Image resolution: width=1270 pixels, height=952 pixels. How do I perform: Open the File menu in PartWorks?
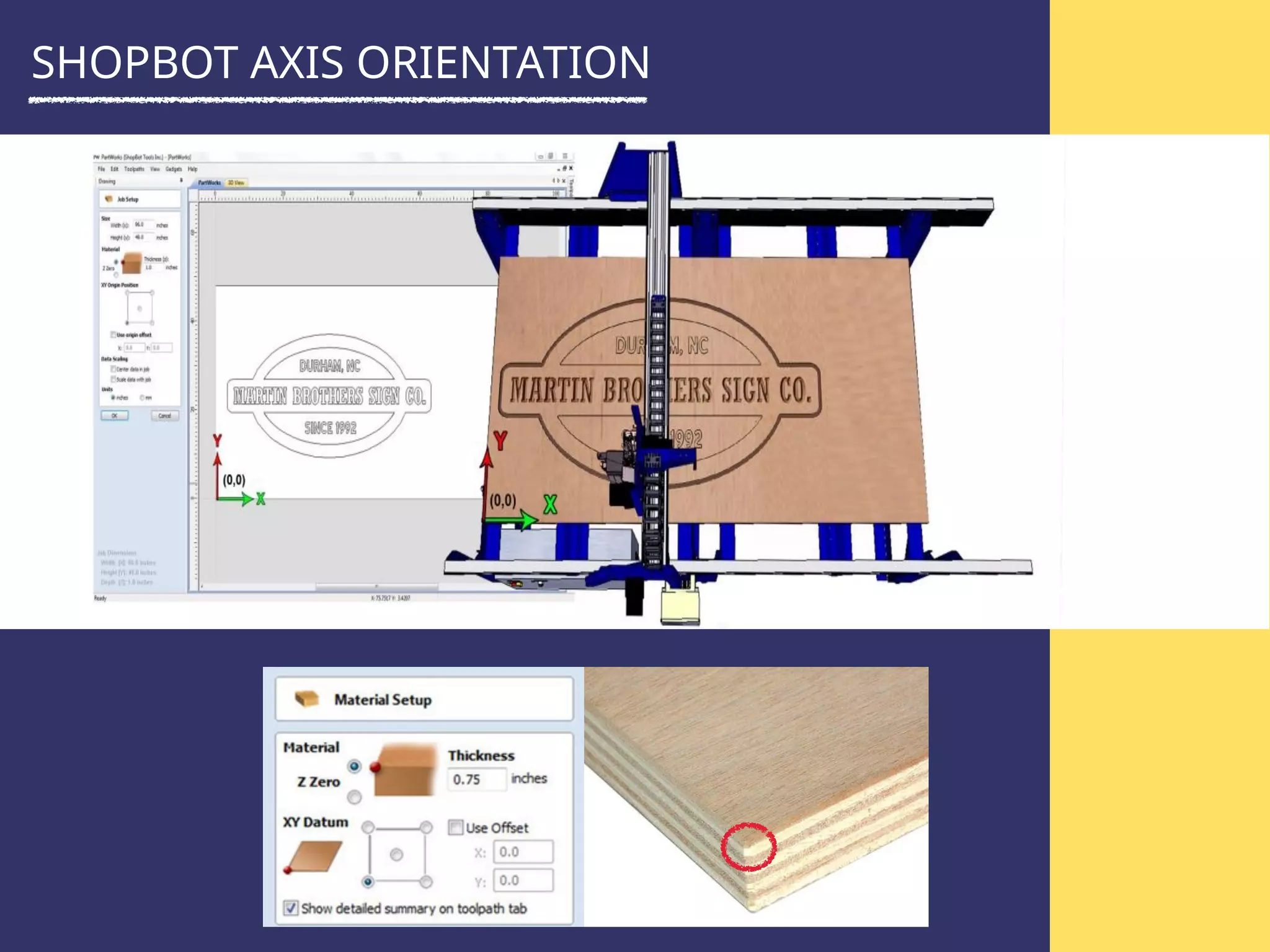pyautogui.click(x=100, y=169)
